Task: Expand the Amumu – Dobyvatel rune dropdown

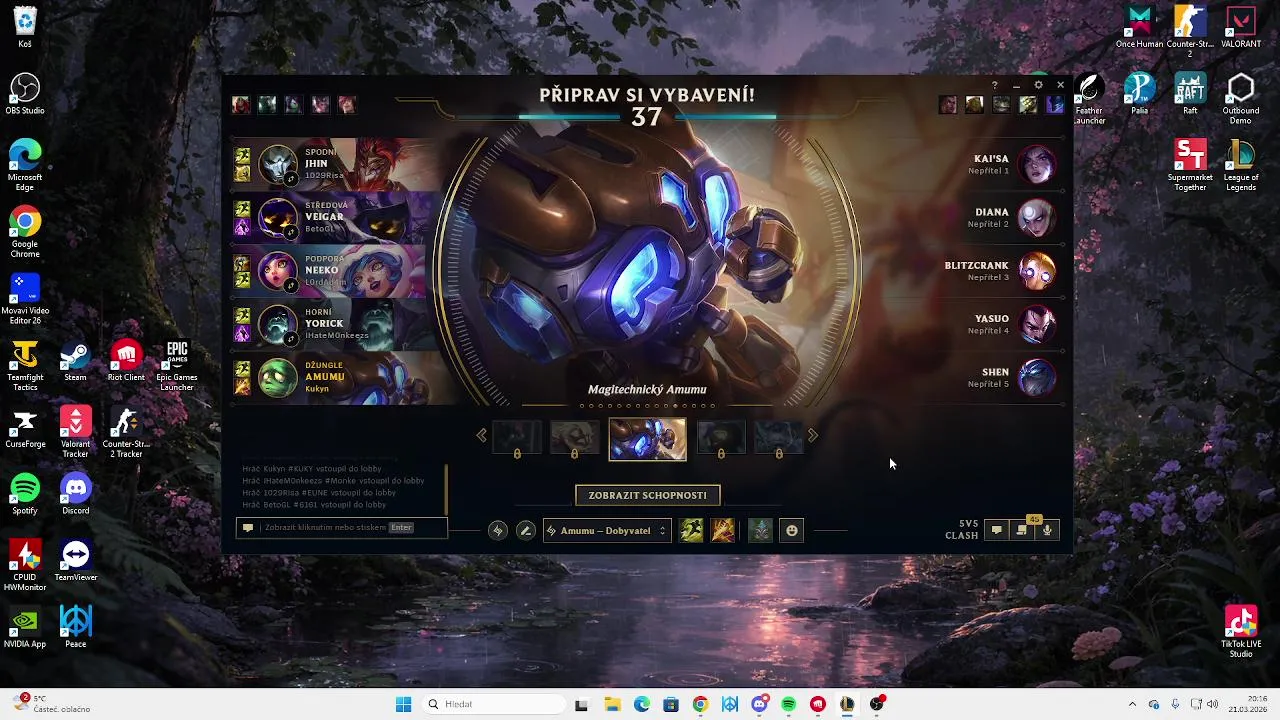Action: tap(606, 530)
